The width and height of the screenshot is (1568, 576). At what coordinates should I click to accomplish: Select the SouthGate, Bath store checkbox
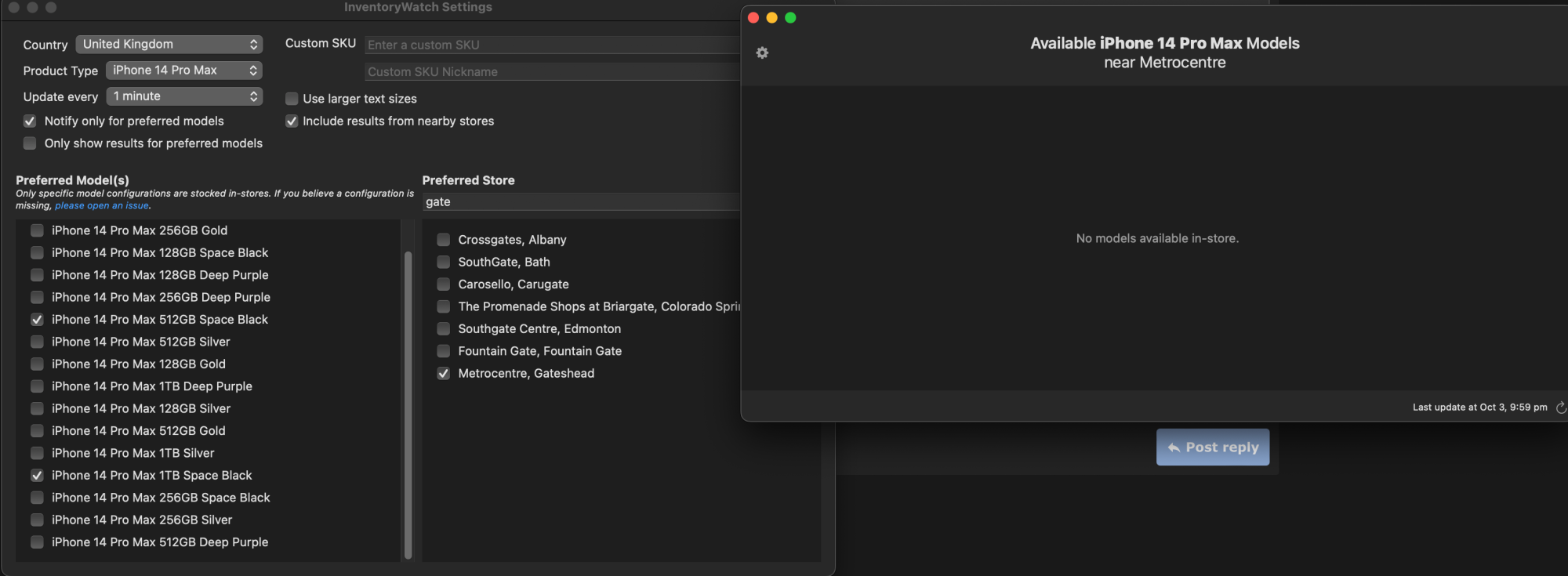[x=444, y=262]
